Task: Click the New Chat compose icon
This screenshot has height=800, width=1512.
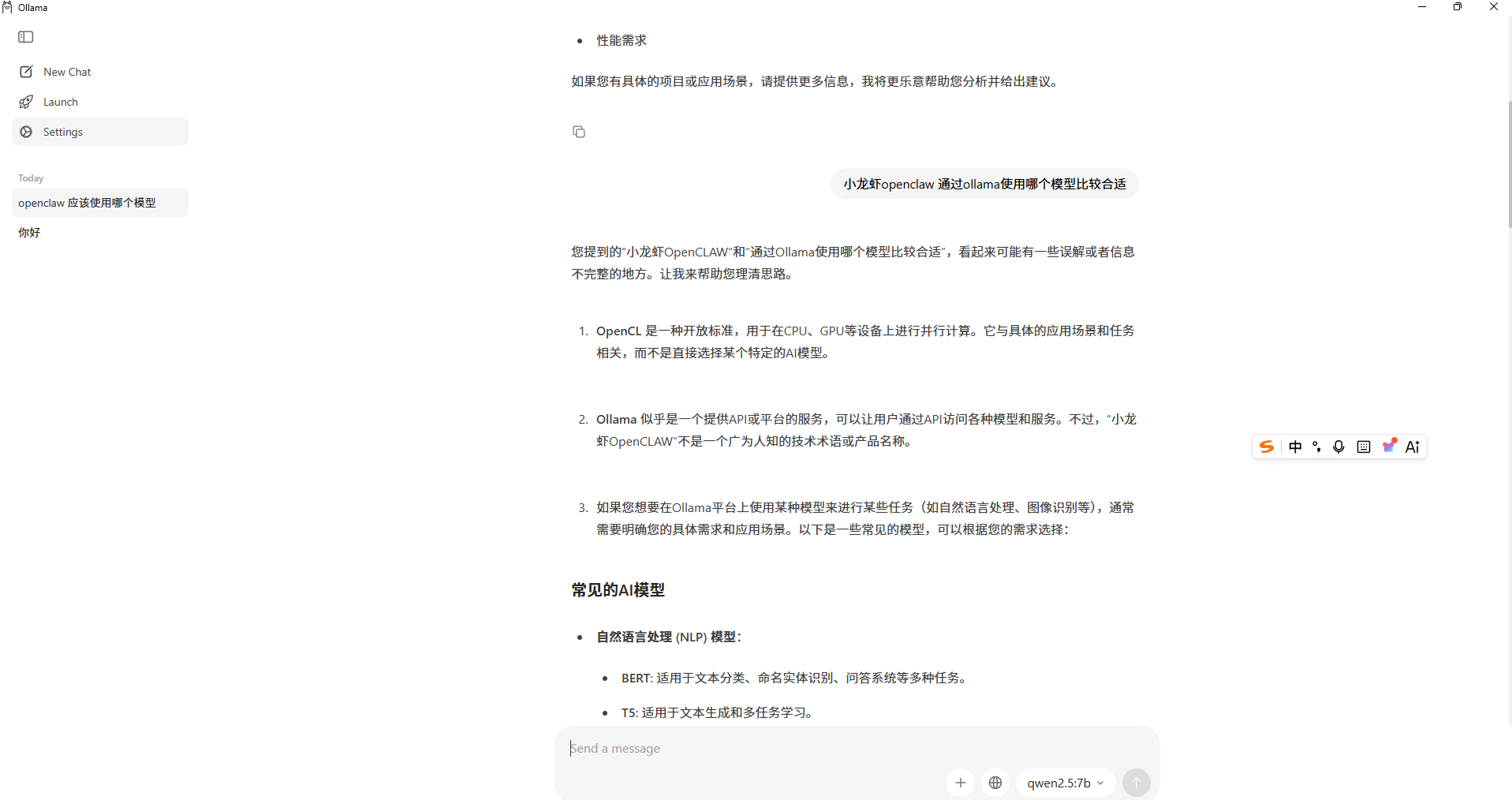Action: pyautogui.click(x=26, y=72)
